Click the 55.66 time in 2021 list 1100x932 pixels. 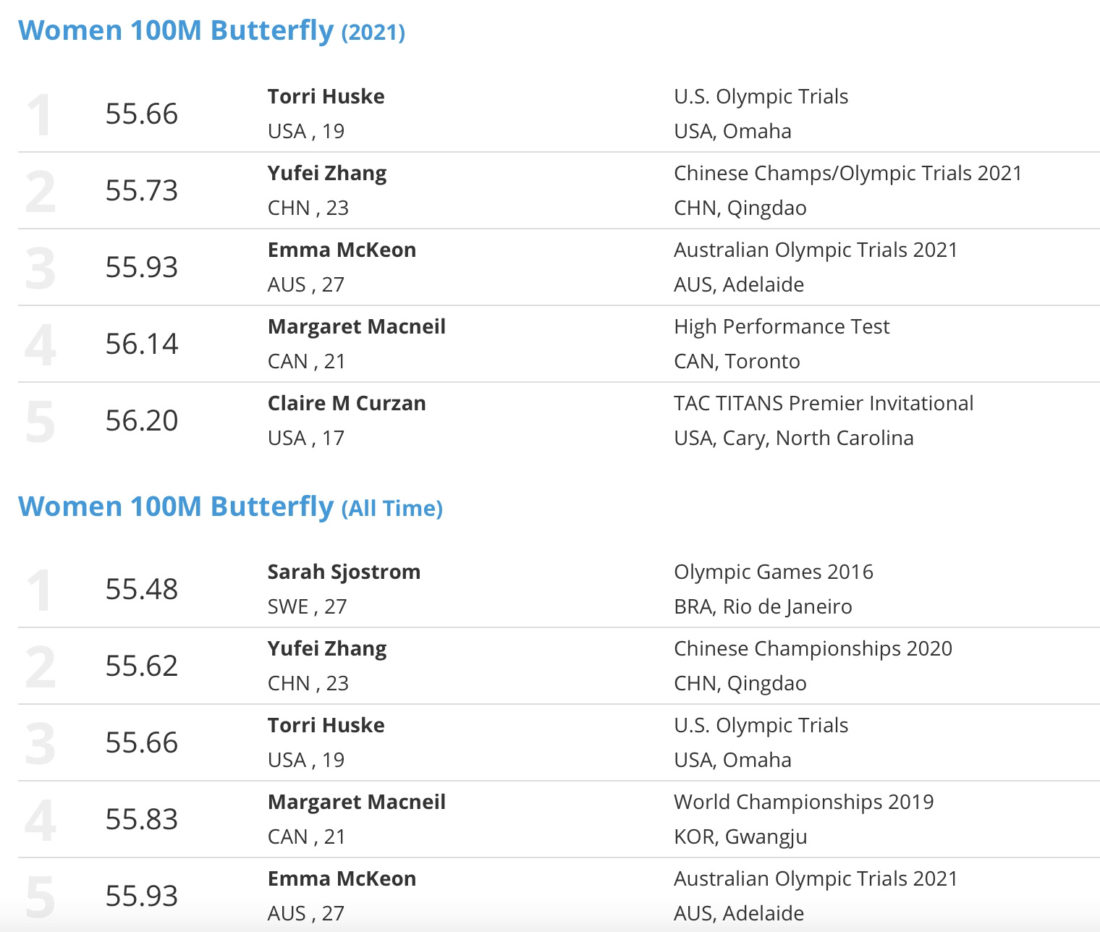point(142,114)
